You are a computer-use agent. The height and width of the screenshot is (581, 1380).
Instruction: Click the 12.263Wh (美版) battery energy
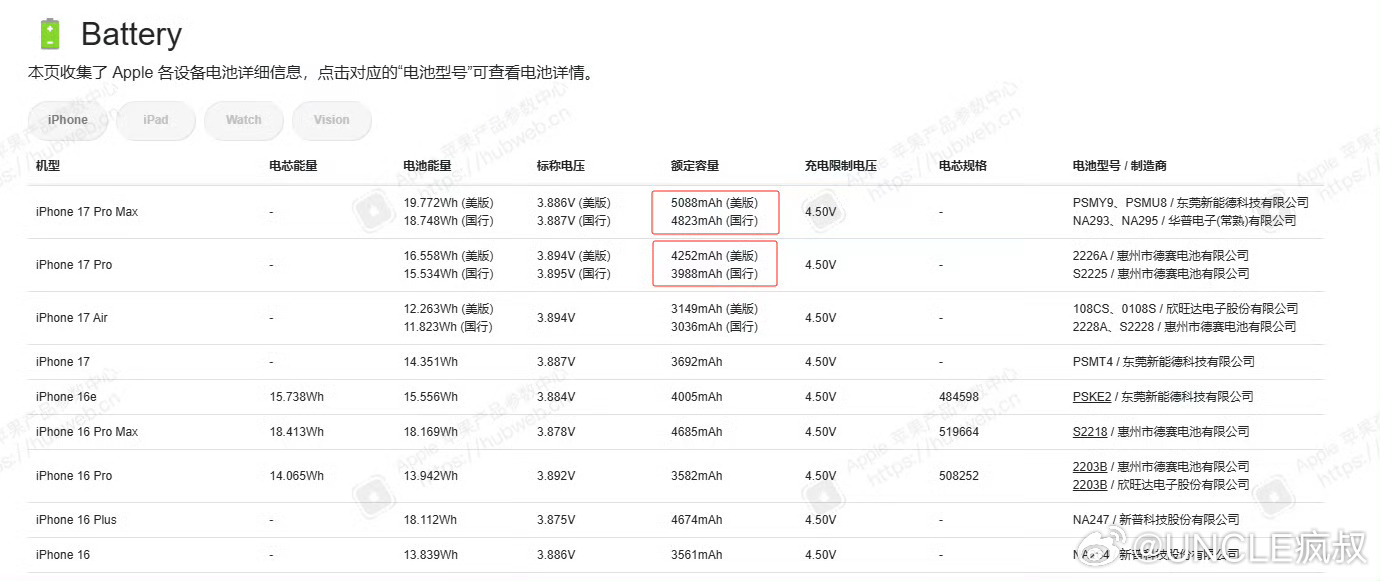point(449,309)
